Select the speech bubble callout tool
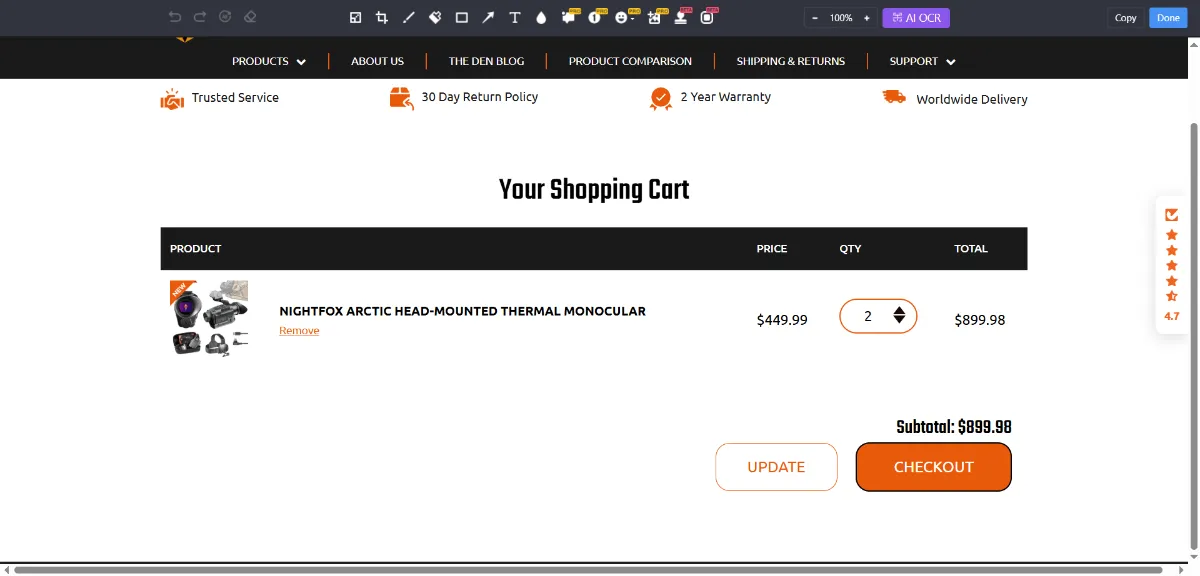Screen dimensions: 1200x576 pos(568,17)
